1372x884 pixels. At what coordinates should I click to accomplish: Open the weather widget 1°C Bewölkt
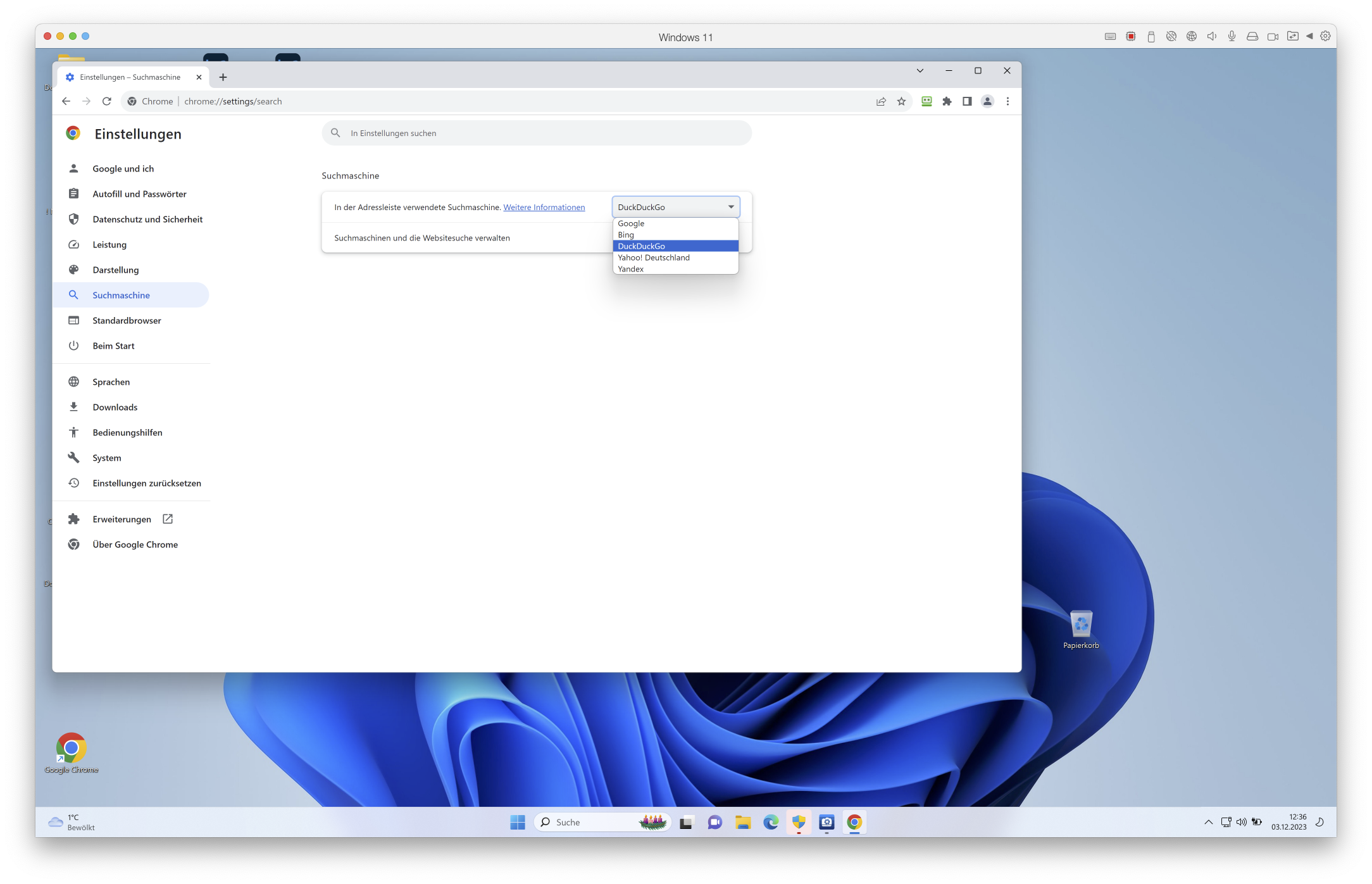[x=72, y=822]
